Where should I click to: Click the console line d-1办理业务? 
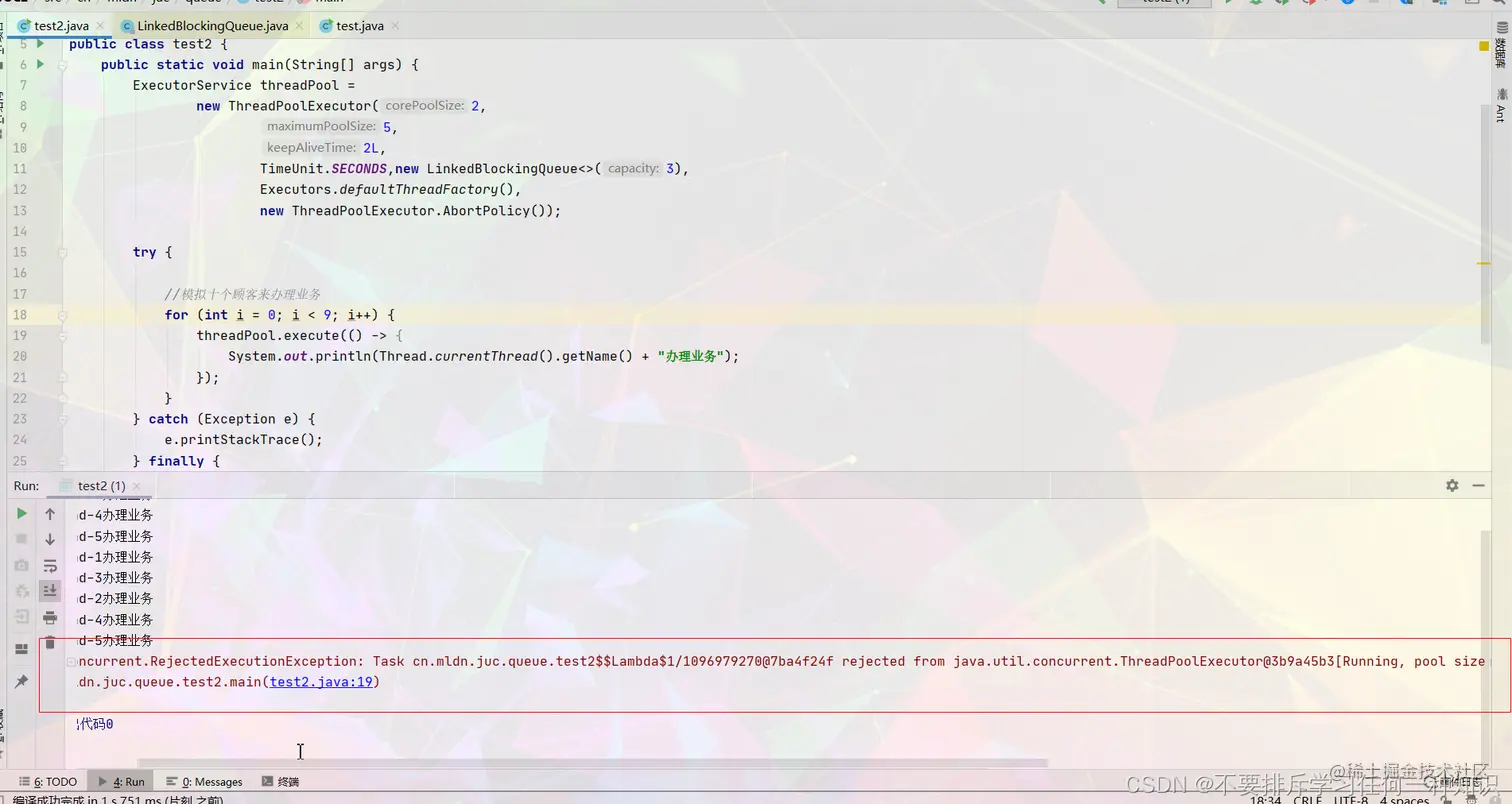[116, 557]
